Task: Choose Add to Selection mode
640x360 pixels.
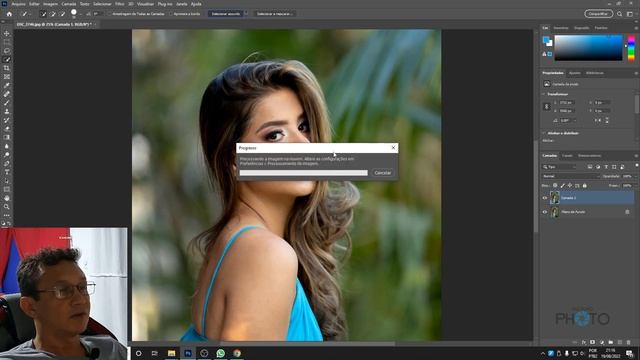Action: point(53,14)
